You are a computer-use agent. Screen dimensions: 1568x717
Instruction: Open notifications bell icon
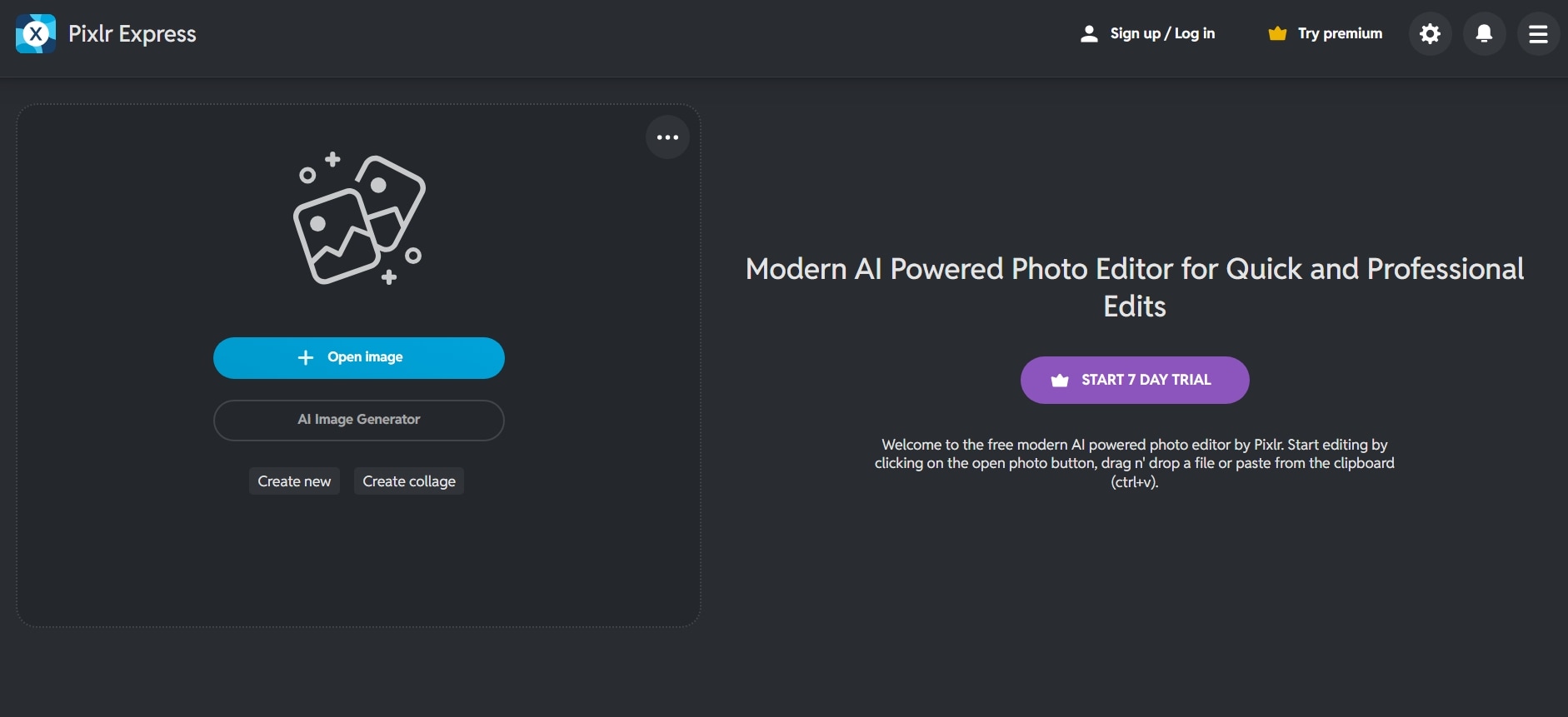click(x=1484, y=34)
